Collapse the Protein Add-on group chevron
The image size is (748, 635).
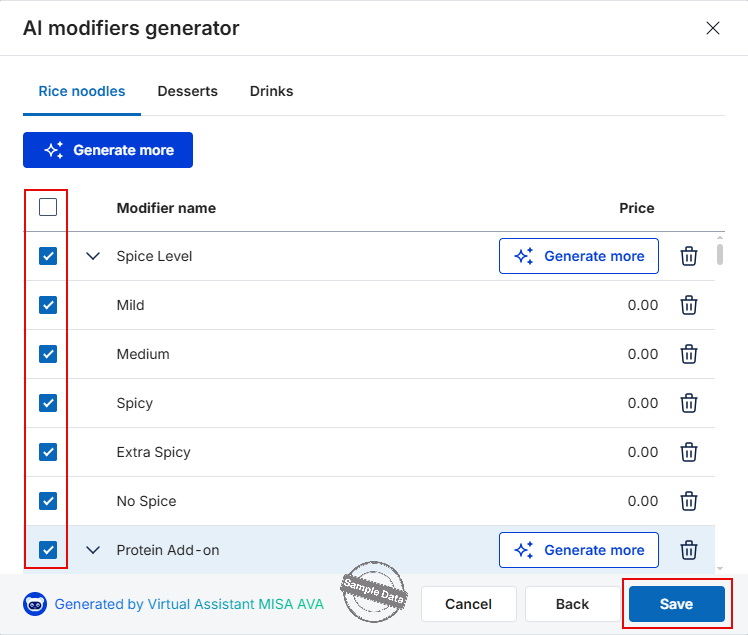tap(93, 550)
